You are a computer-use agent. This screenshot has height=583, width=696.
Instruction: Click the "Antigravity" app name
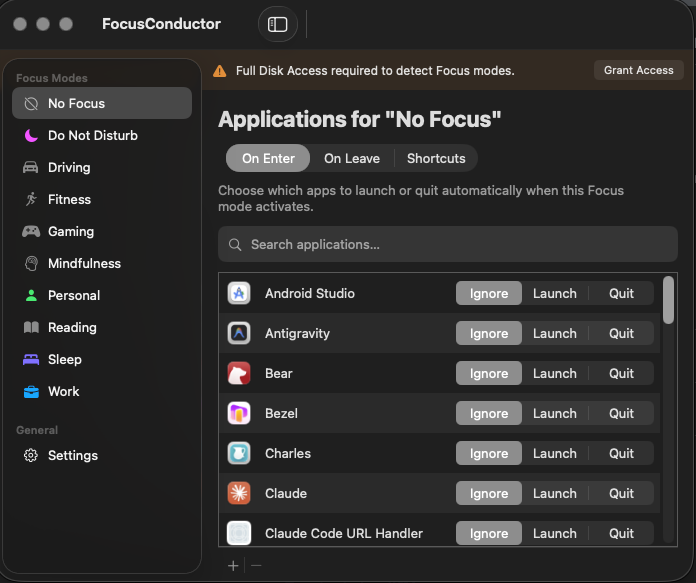tap(297, 333)
